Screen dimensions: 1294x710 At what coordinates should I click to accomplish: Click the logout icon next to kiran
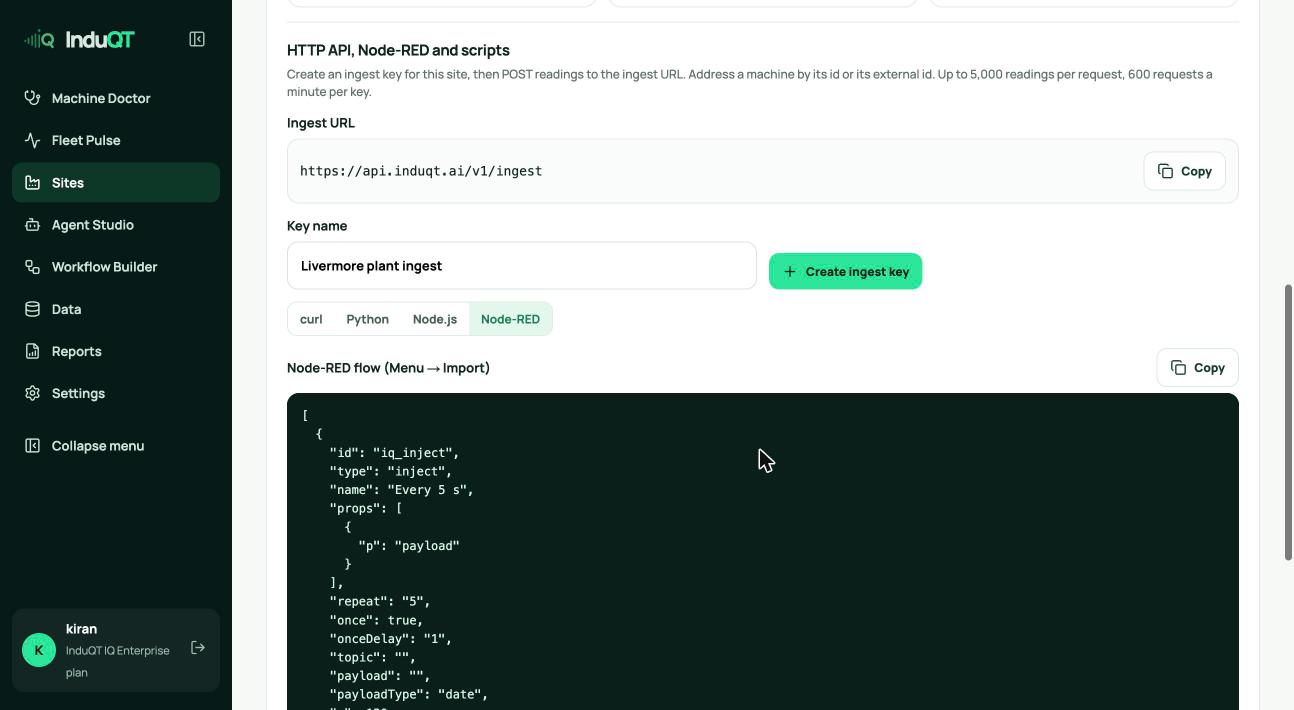pos(198,648)
